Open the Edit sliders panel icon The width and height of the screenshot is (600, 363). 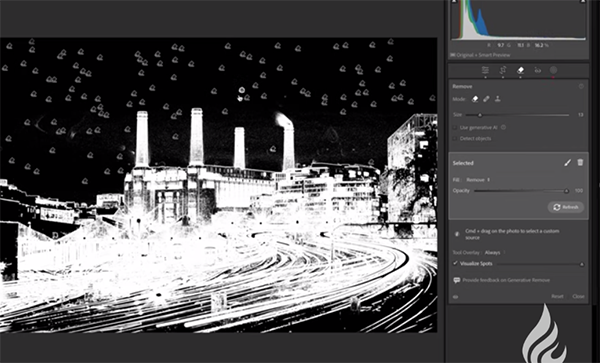click(485, 70)
